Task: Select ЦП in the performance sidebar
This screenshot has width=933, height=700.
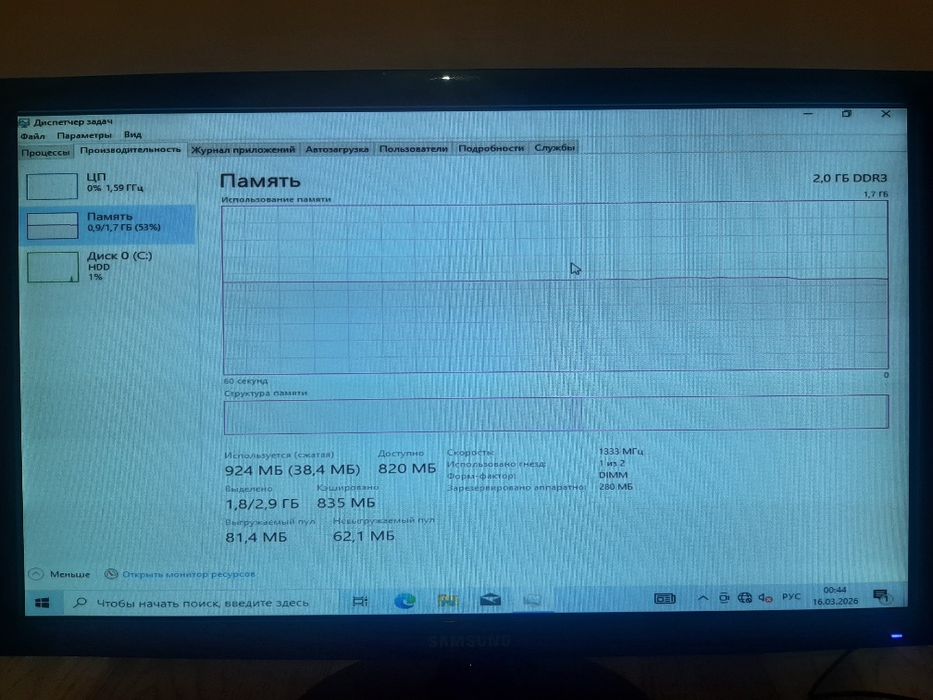Action: 108,185
